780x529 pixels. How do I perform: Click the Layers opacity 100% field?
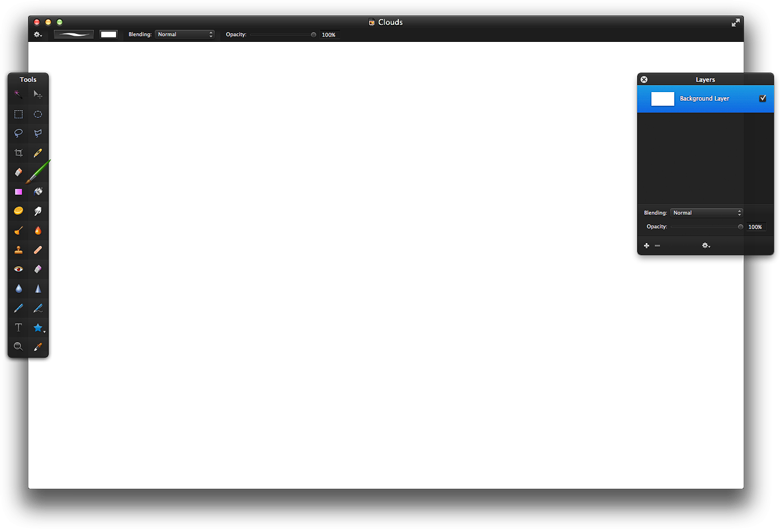(755, 226)
